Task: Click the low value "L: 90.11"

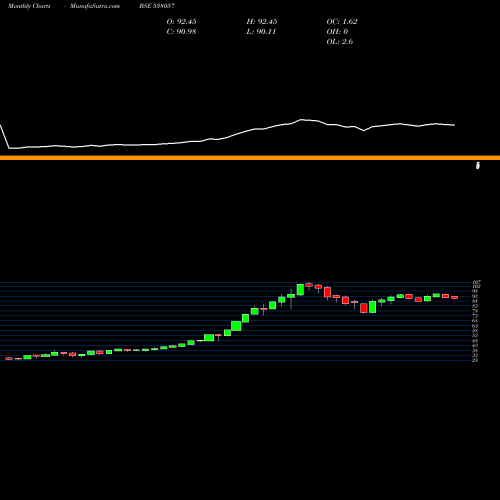Action: click(261, 32)
